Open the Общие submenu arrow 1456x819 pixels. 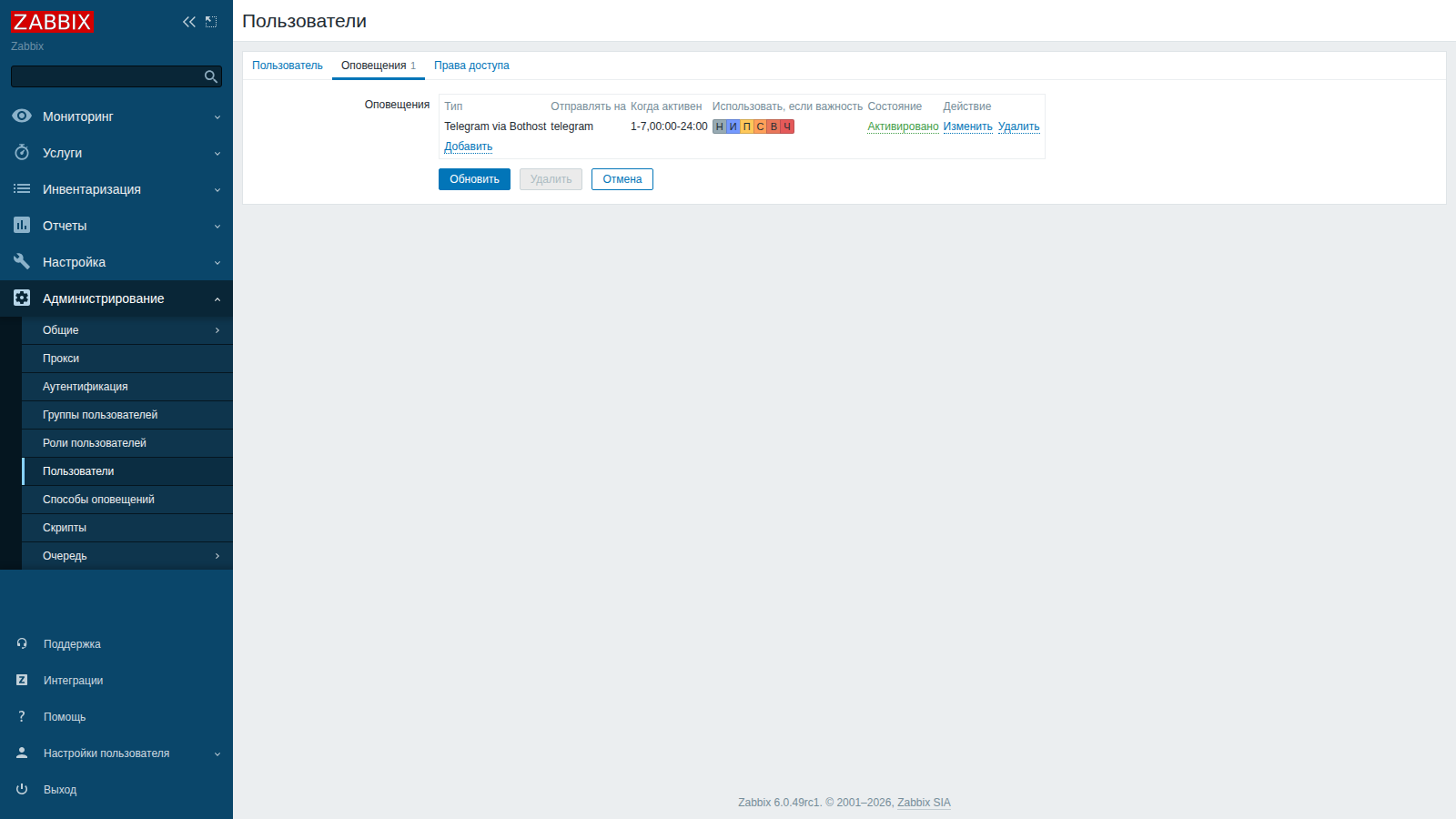(x=217, y=330)
